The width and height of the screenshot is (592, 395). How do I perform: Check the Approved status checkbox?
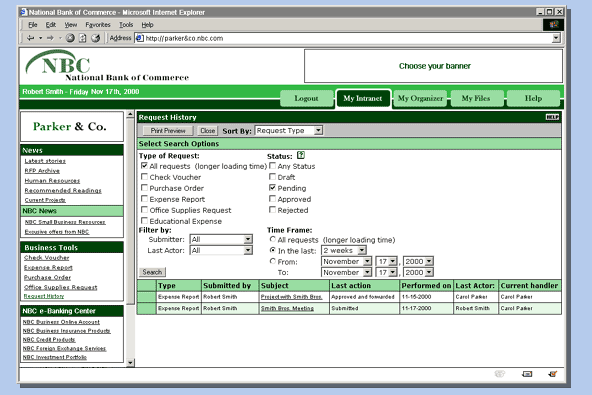(x=272, y=198)
